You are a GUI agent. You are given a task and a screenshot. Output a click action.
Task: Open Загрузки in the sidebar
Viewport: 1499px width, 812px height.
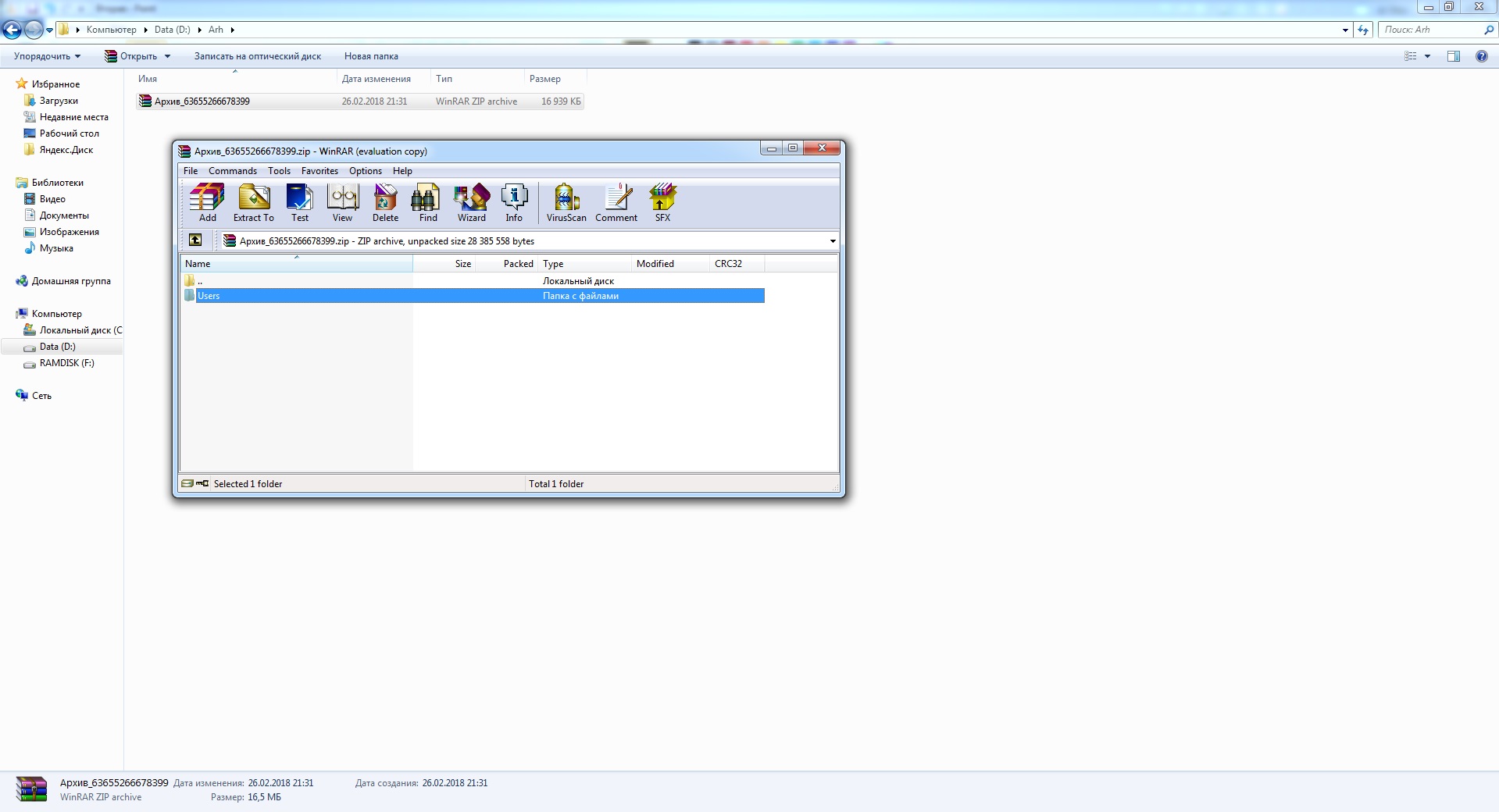(59, 101)
